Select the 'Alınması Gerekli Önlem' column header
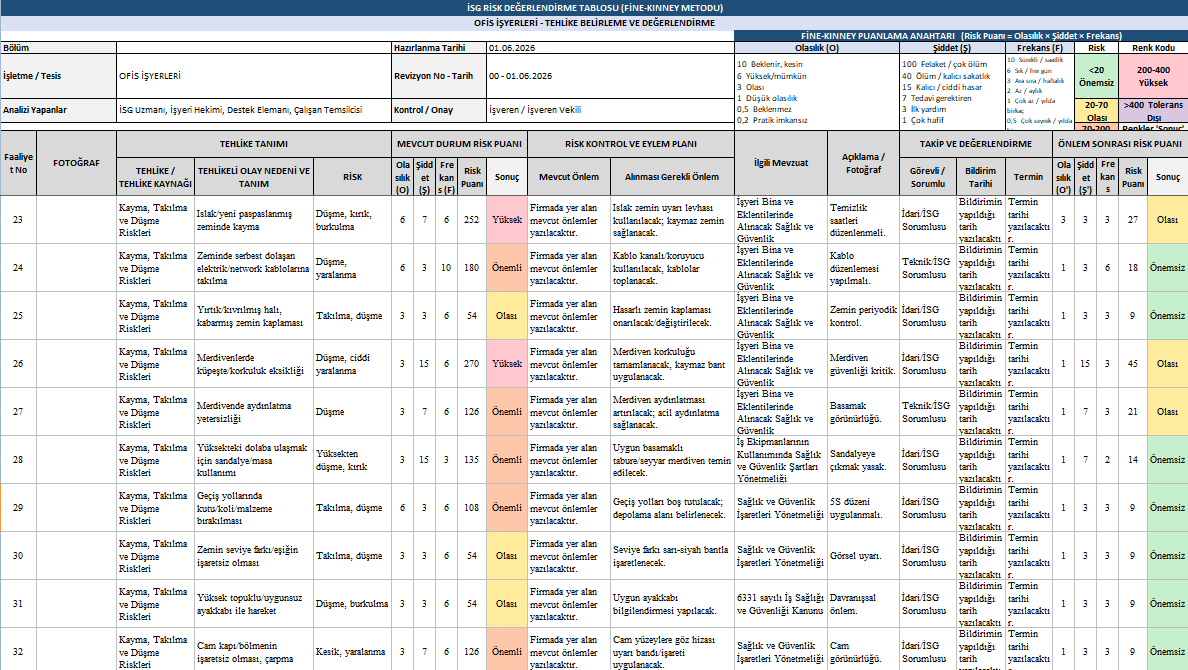This screenshot has height=670, width=1188. coord(672,177)
